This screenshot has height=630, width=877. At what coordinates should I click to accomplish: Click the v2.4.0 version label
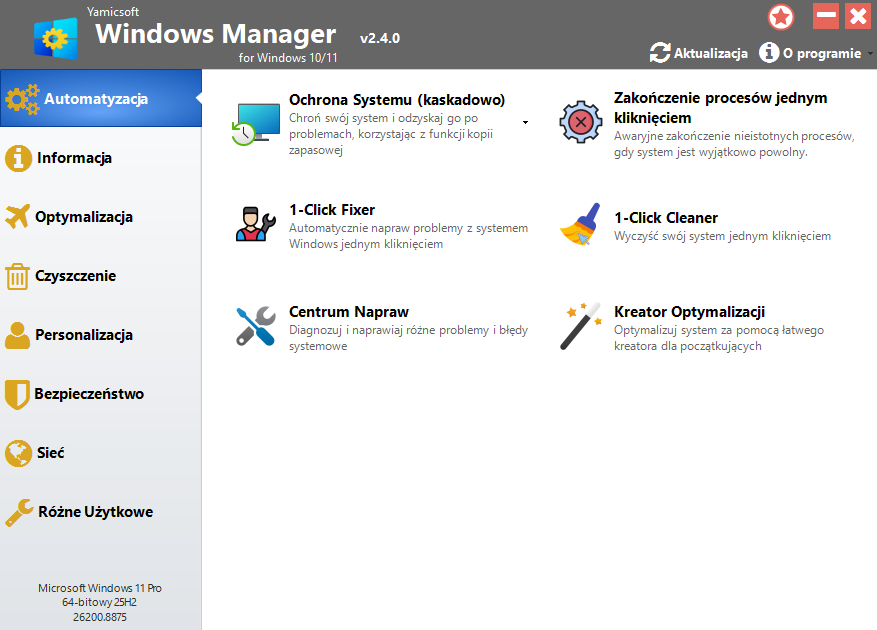[x=380, y=38]
